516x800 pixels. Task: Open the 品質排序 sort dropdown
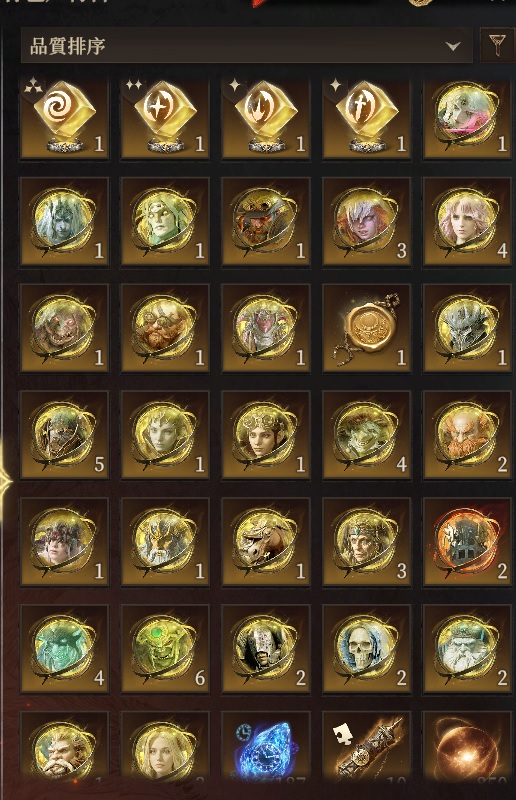pos(246,46)
